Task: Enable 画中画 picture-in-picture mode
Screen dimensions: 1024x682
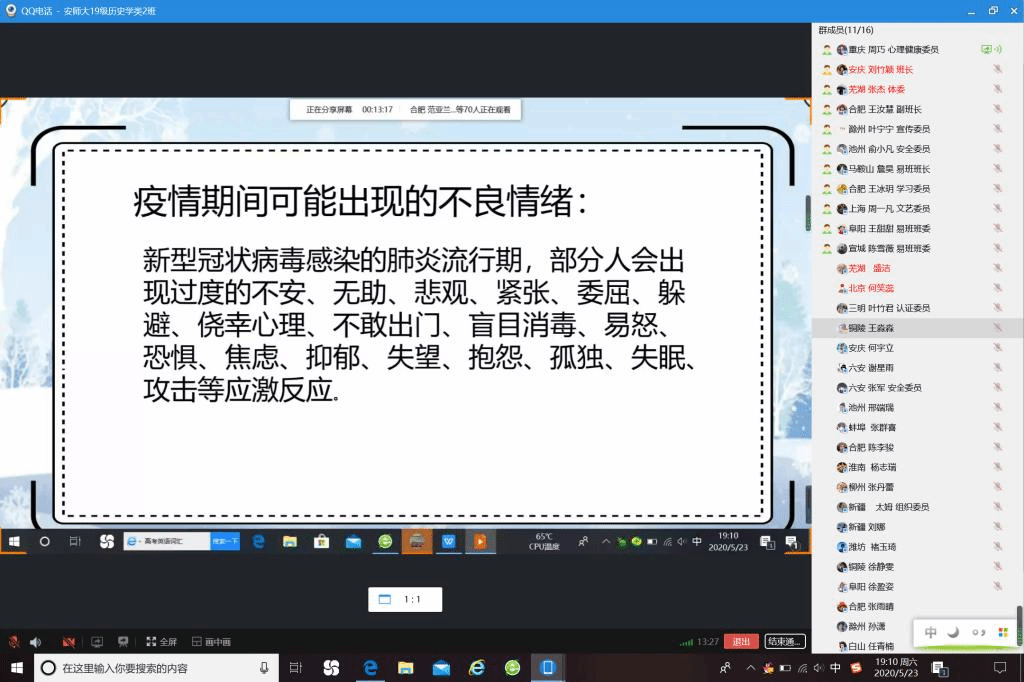Action: coord(211,642)
